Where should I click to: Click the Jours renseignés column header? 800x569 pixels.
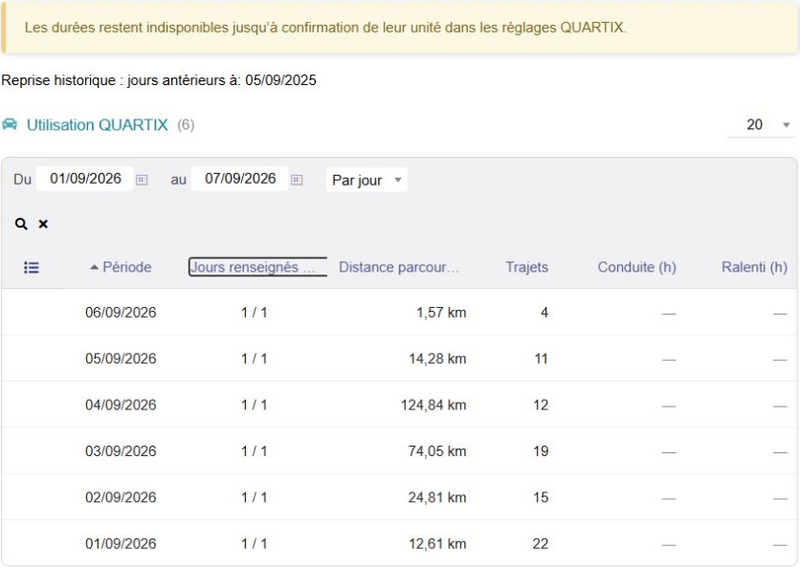(258, 267)
